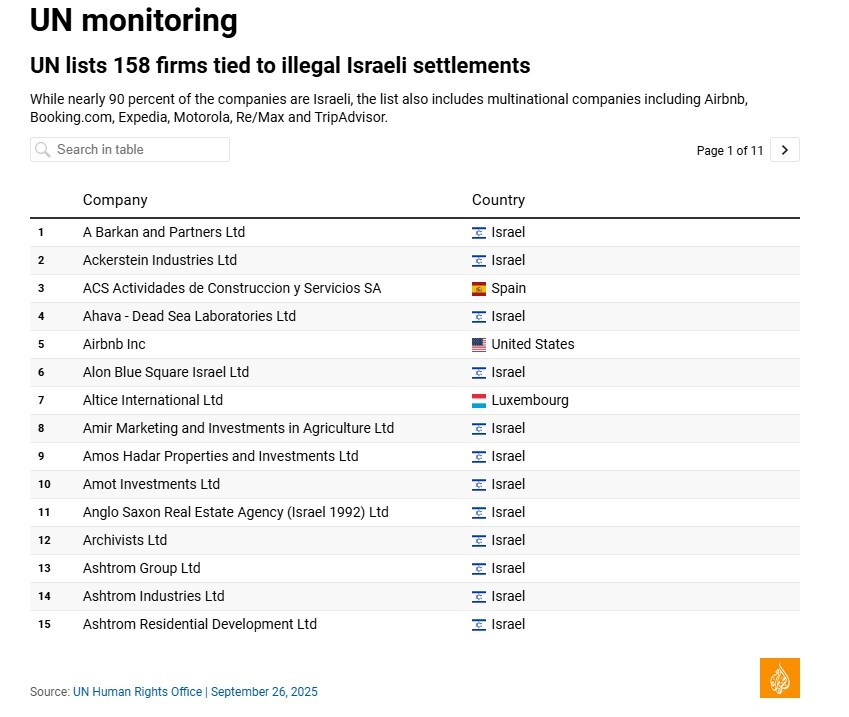Click the search magnifier icon
The width and height of the screenshot is (849, 717).
click(x=42, y=150)
